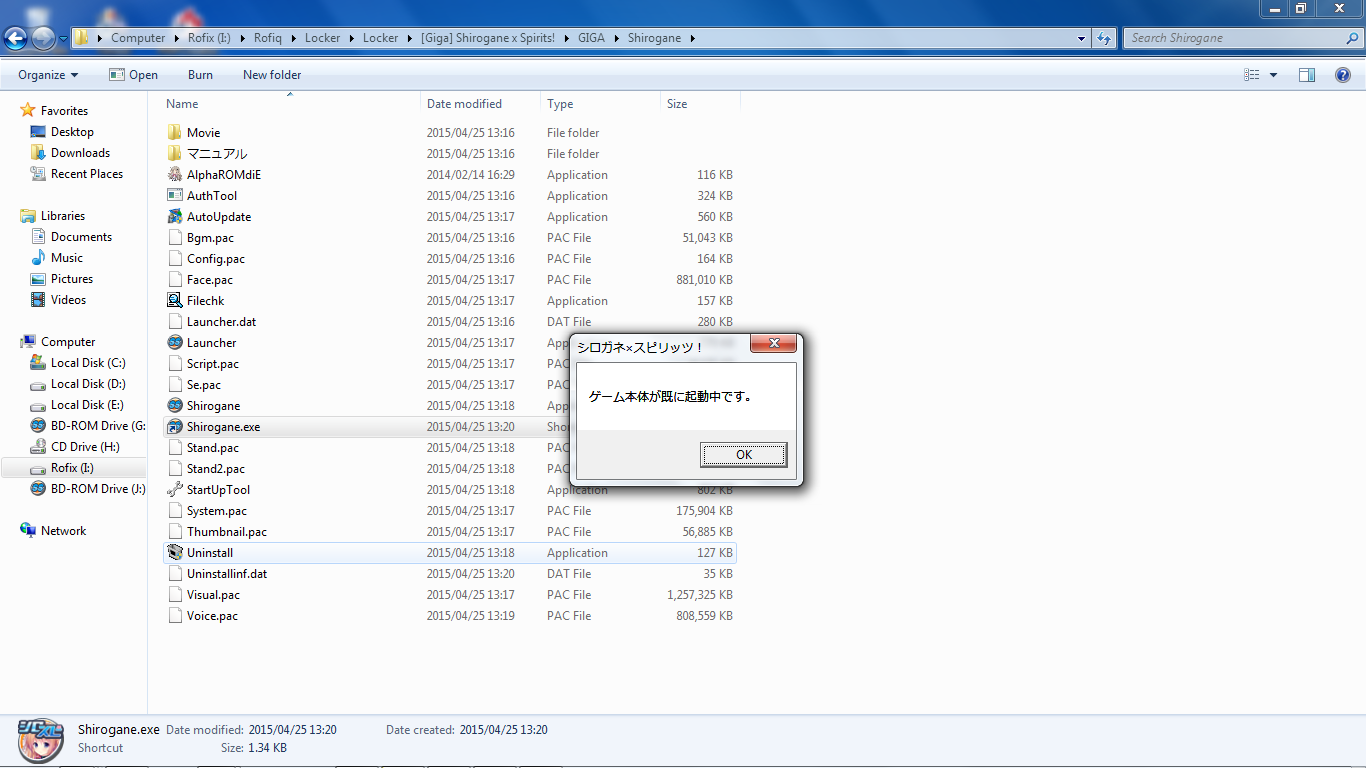Open the address bar history dropdown
The width and height of the screenshot is (1366, 768).
(1082, 38)
